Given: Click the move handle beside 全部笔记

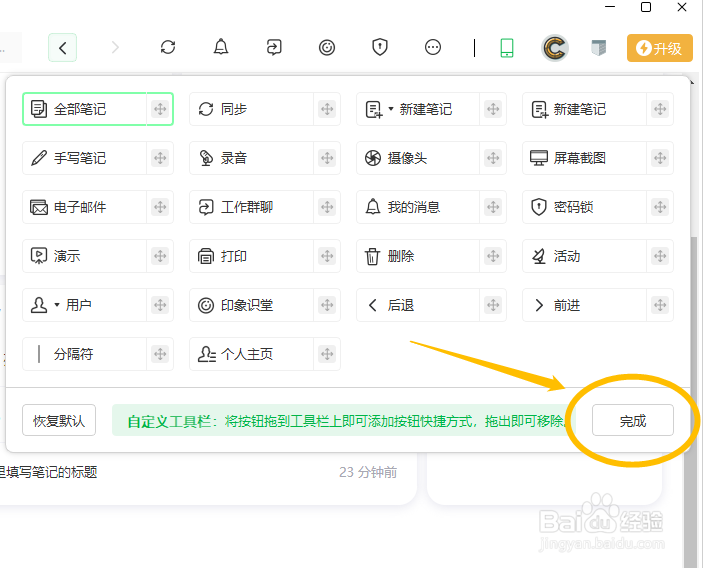Looking at the screenshot, I should click(x=160, y=109).
